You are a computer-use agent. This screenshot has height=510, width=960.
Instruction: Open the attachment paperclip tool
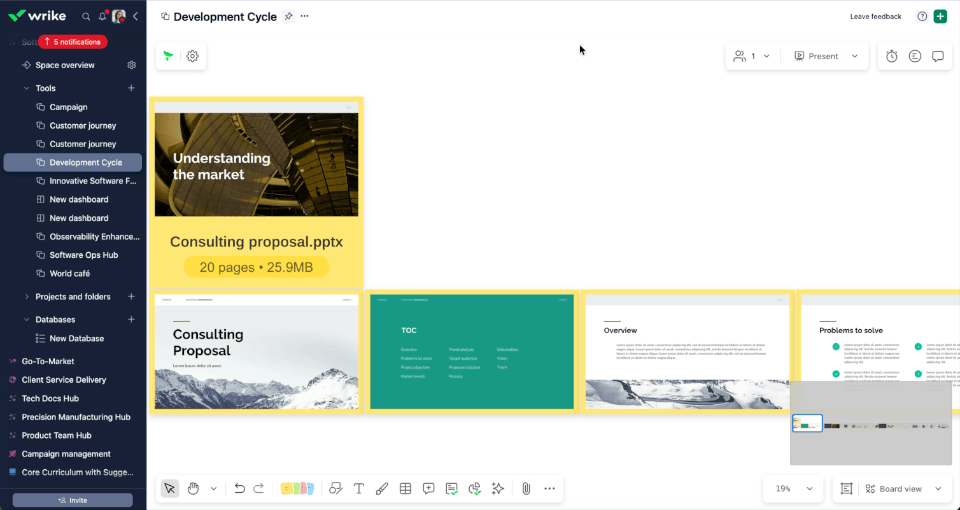click(526, 489)
